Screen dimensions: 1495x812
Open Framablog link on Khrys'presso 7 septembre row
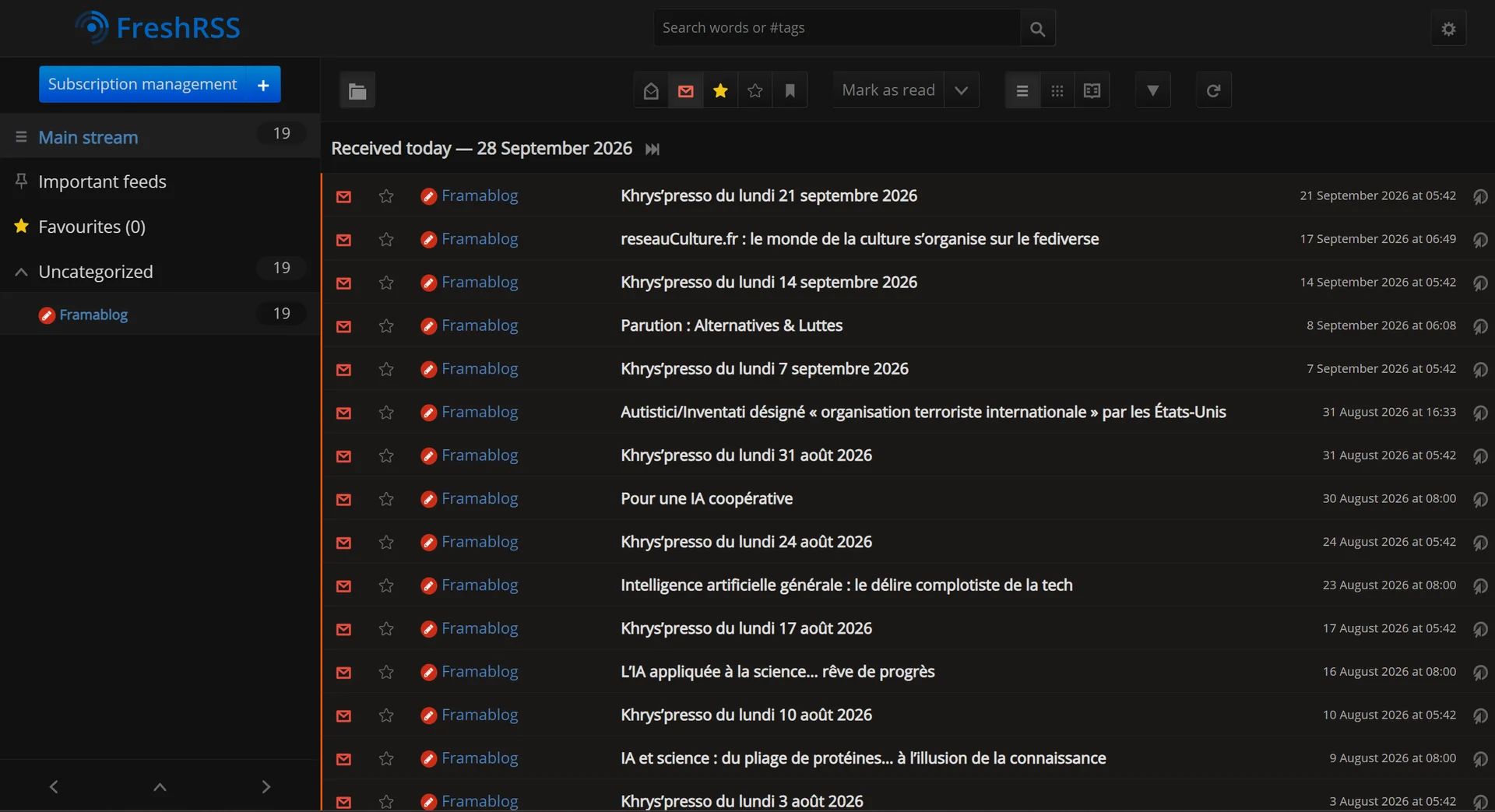[x=480, y=369]
